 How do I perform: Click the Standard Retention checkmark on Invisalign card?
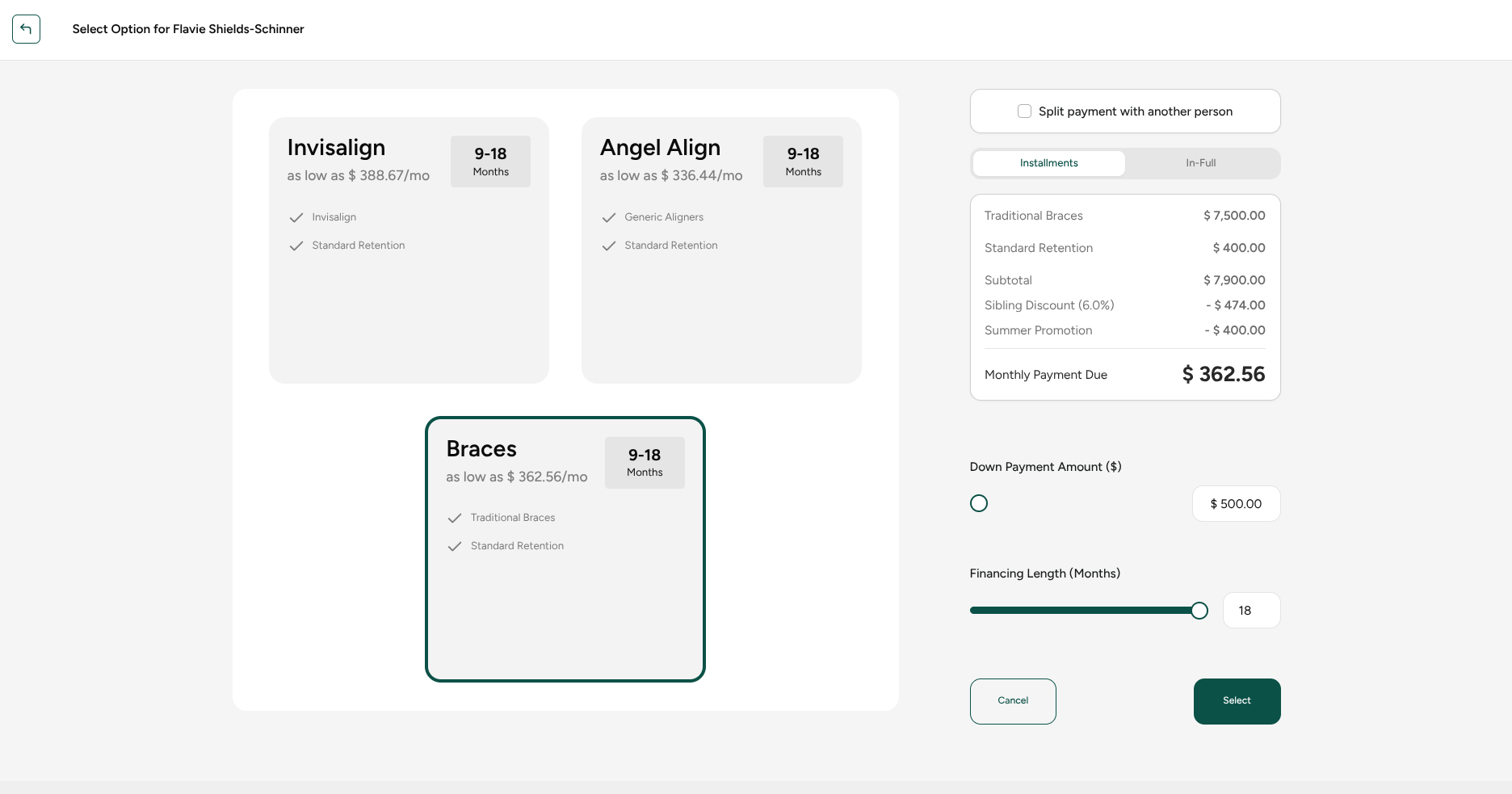(296, 246)
